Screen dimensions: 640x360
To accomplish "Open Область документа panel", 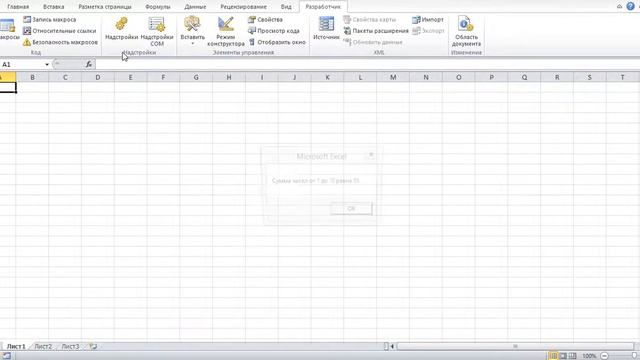I will tap(466, 31).
